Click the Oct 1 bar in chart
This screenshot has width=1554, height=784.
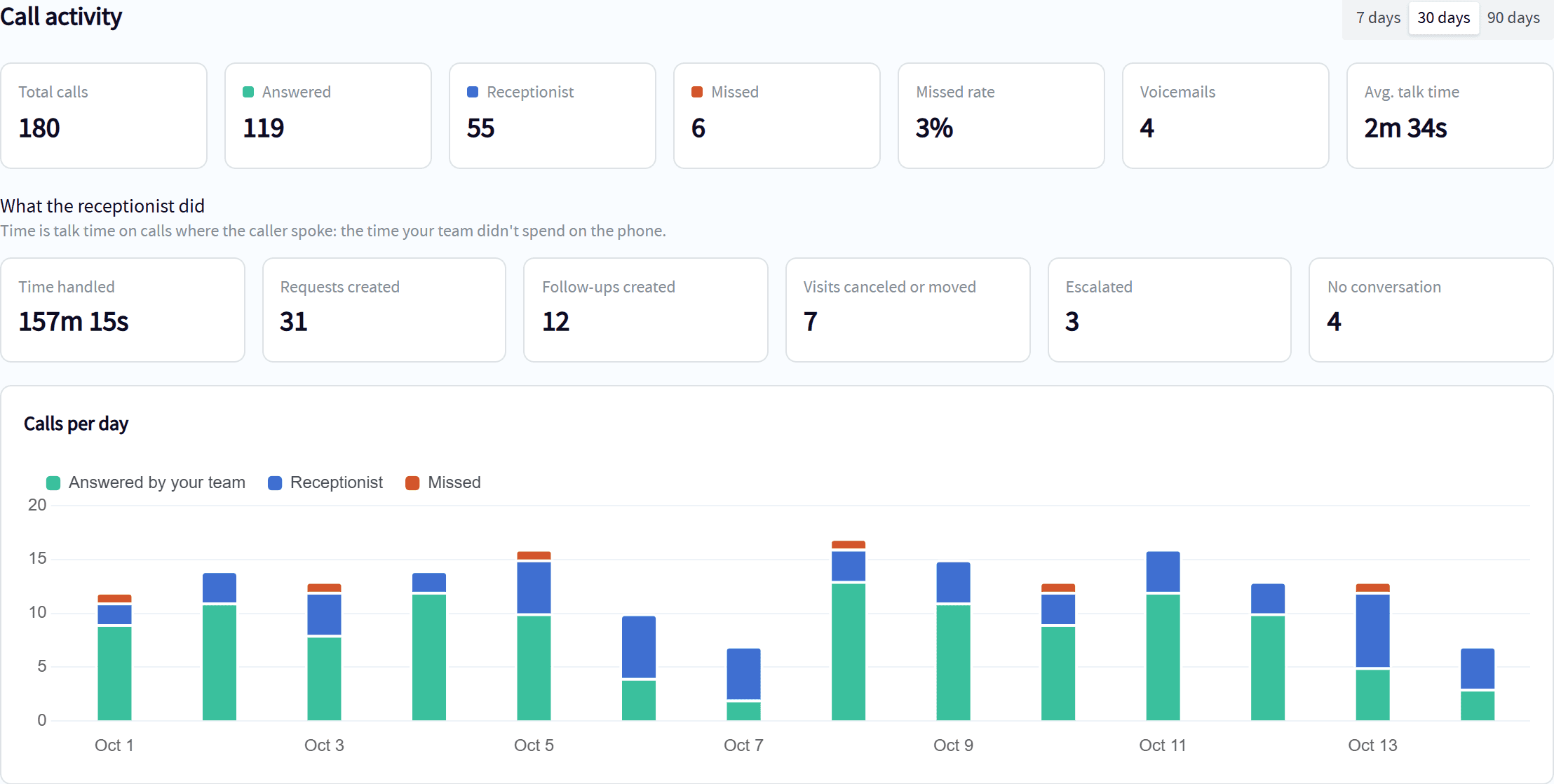click(114, 658)
